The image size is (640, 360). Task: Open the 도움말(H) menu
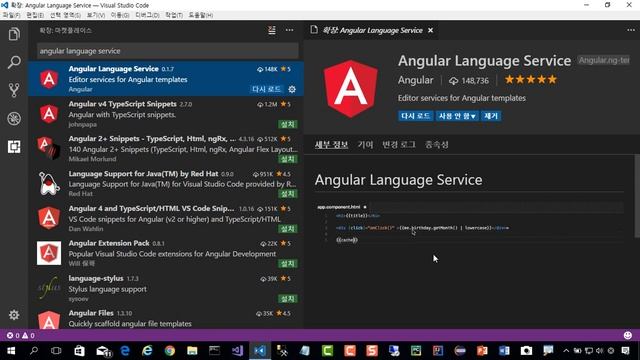(x=200, y=15)
